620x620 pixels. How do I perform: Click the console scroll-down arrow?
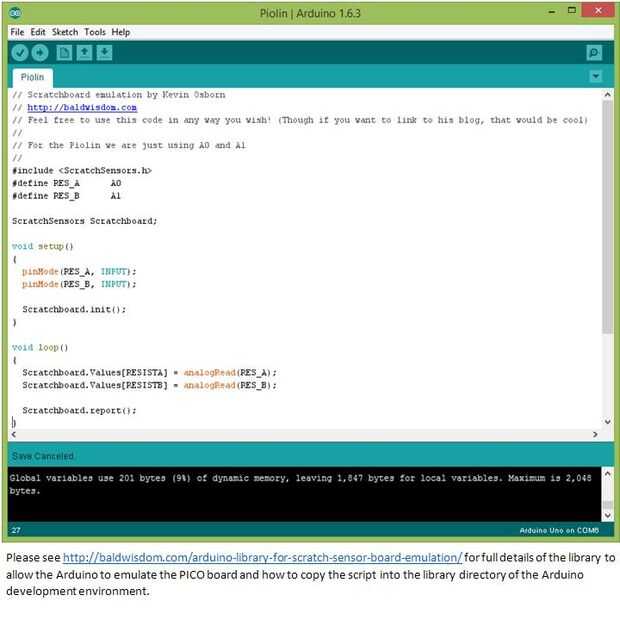[x=608, y=515]
